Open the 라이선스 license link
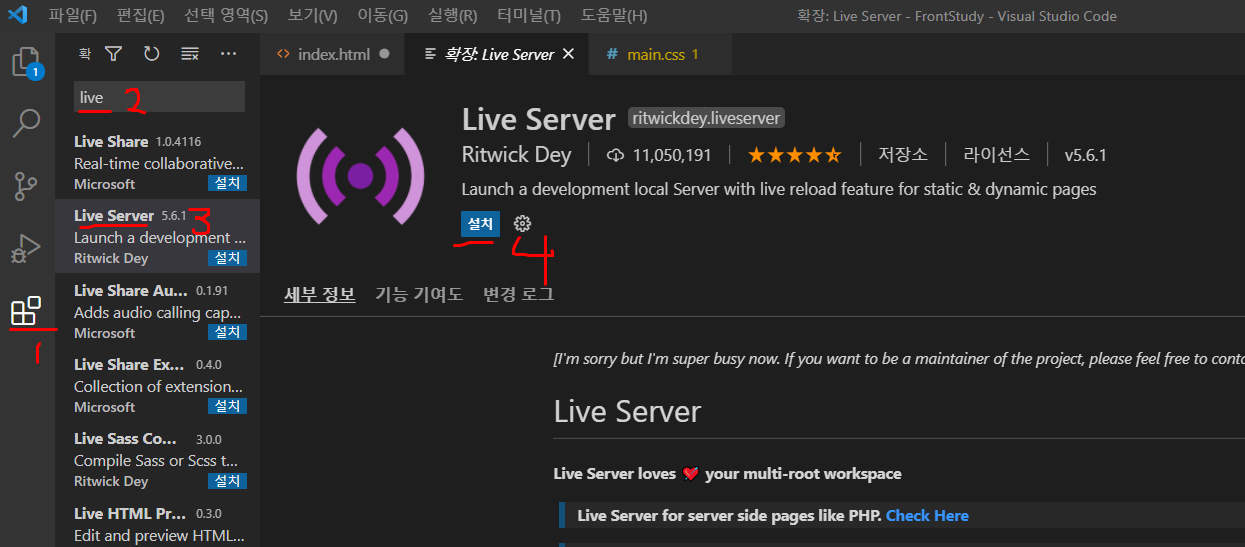Viewport: 1245px width, 547px height. click(996, 155)
